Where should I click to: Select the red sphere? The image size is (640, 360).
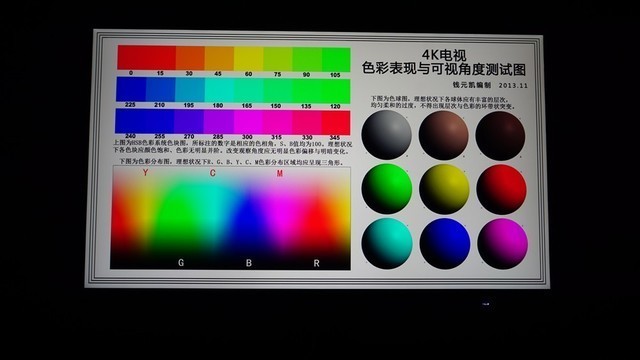point(502,190)
